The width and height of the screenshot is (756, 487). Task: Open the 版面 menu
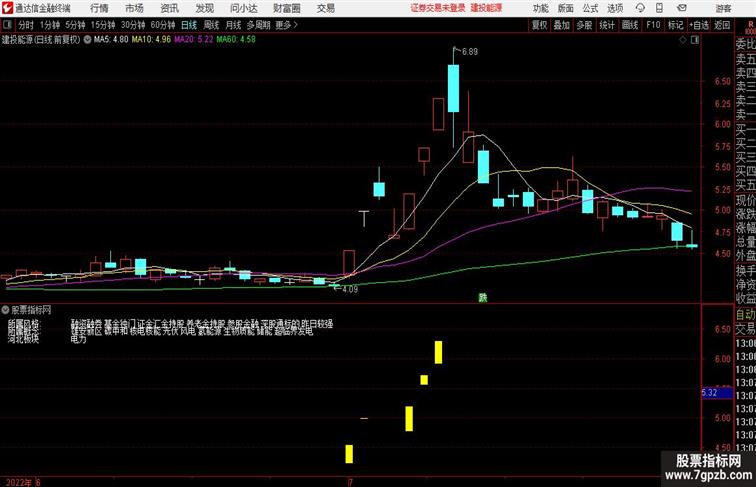566,8
